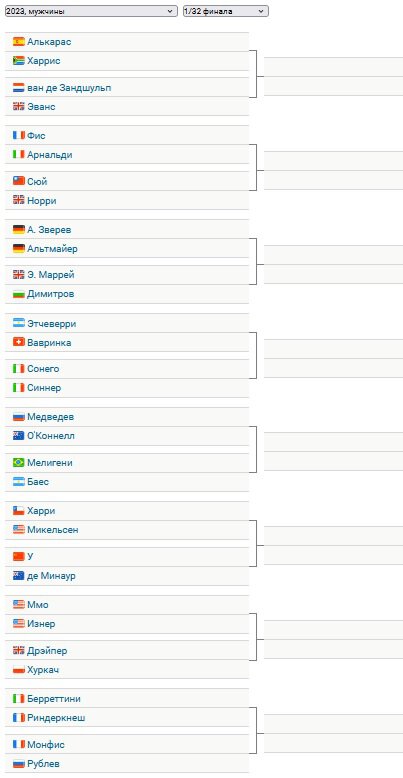Image resolution: width=403 pixels, height=778 pixels.
Task: Open player link Синнер
Action: (x=44, y=388)
